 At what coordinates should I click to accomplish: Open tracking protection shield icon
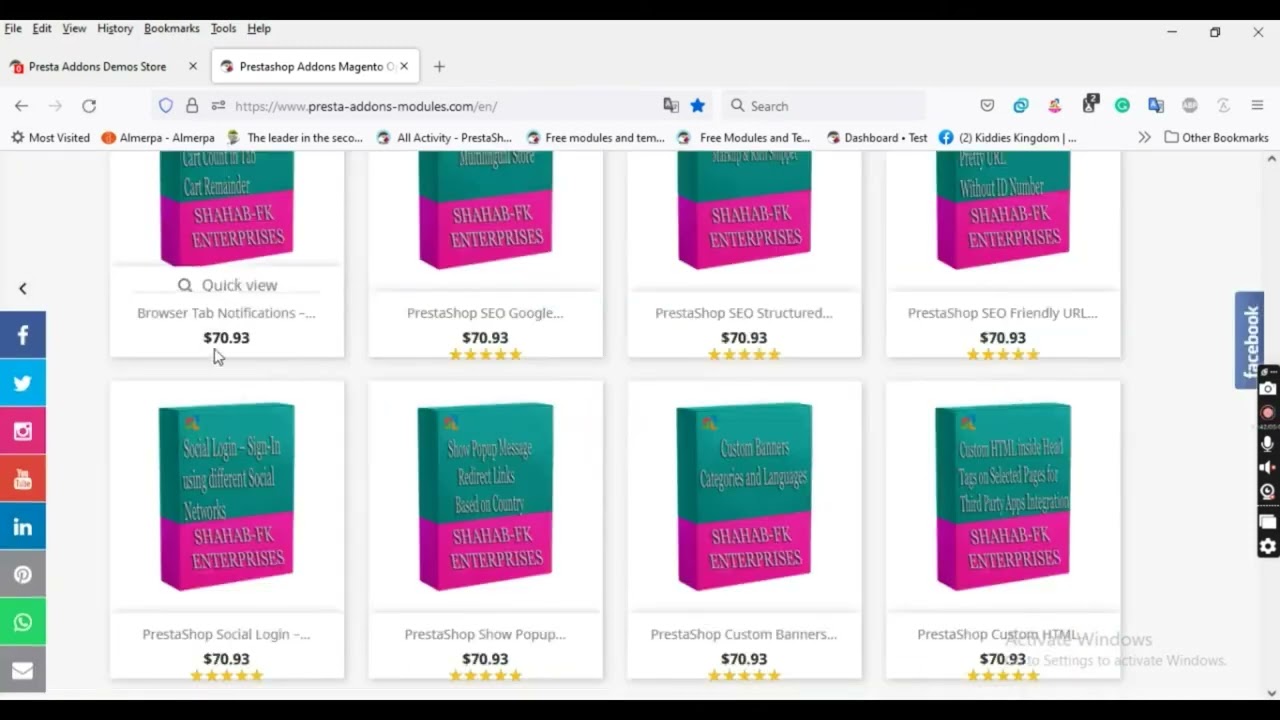[166, 105]
